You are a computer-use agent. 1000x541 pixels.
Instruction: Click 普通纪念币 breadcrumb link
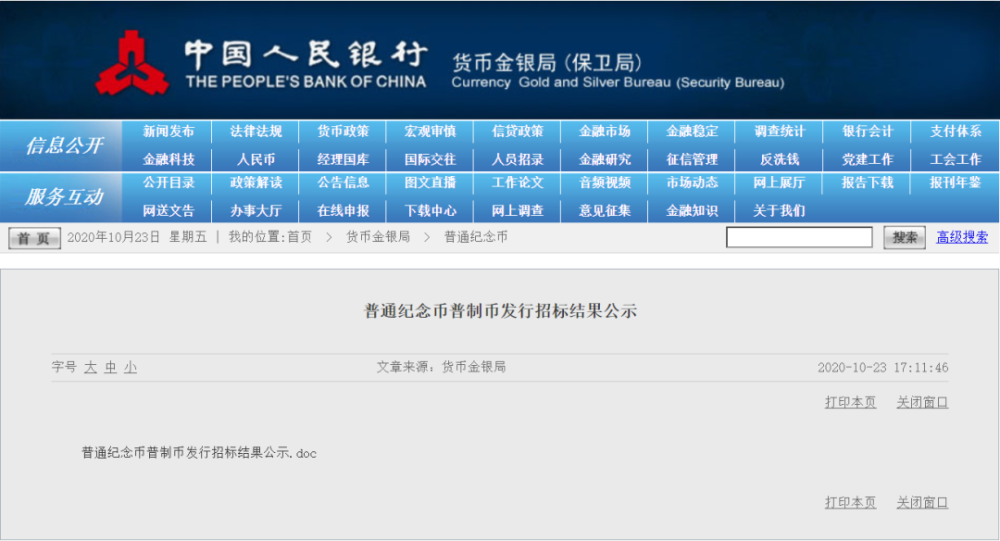(476, 237)
